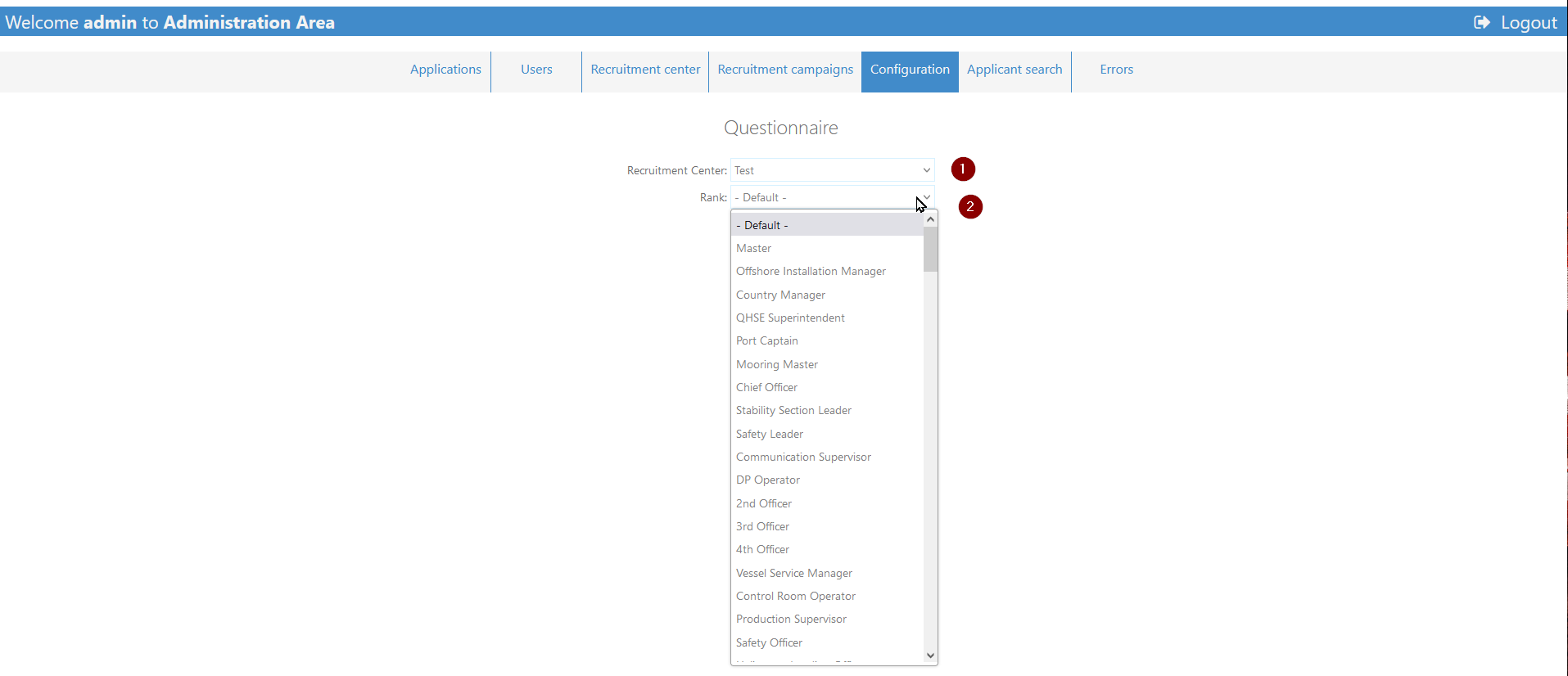Go to Applicant search tab

1014,70
